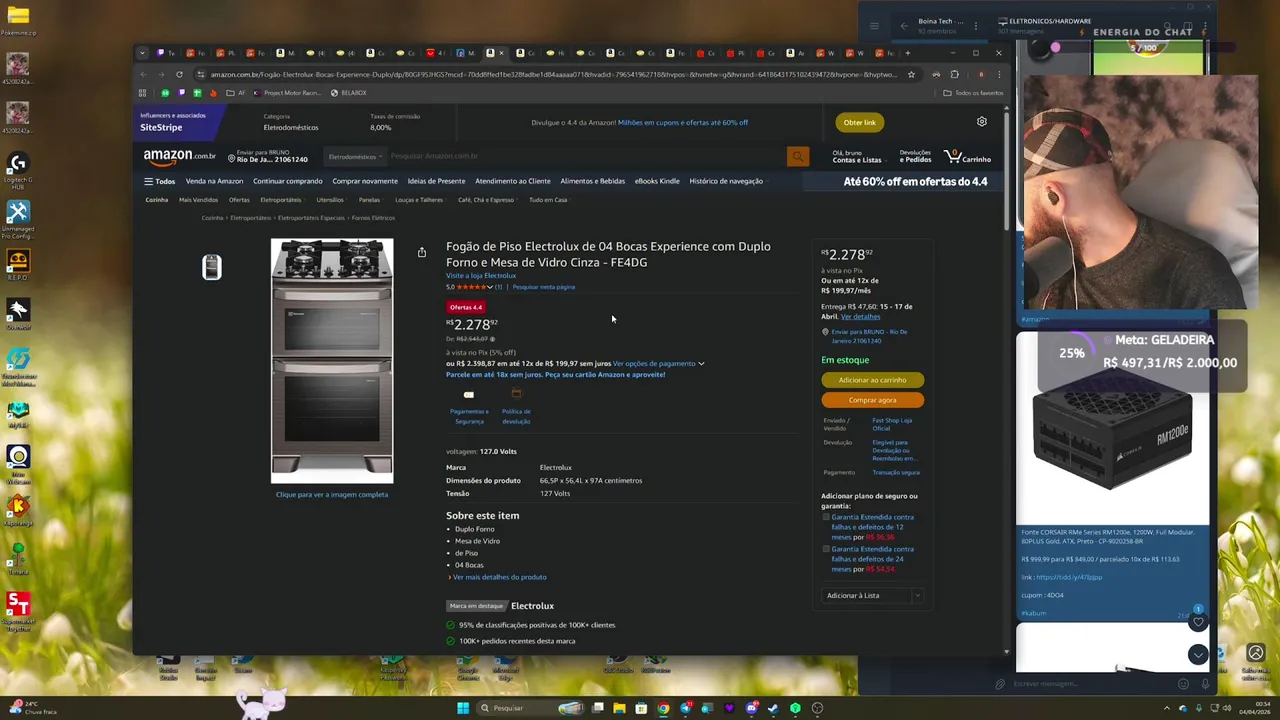
Task: Open the new tab plus button
Action: point(907,53)
